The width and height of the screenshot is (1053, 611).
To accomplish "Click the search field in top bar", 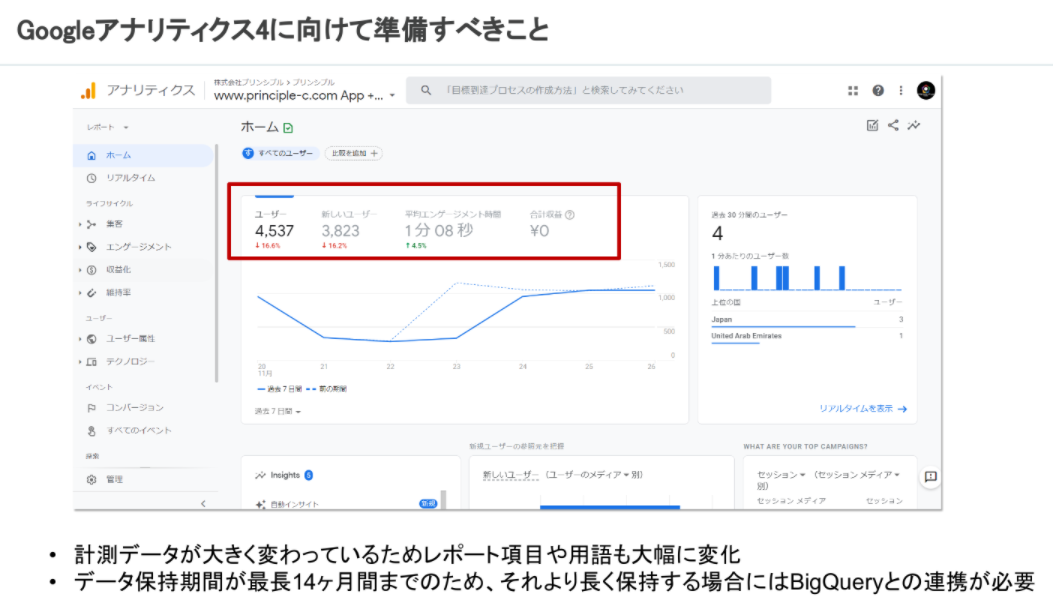I will click(588, 90).
